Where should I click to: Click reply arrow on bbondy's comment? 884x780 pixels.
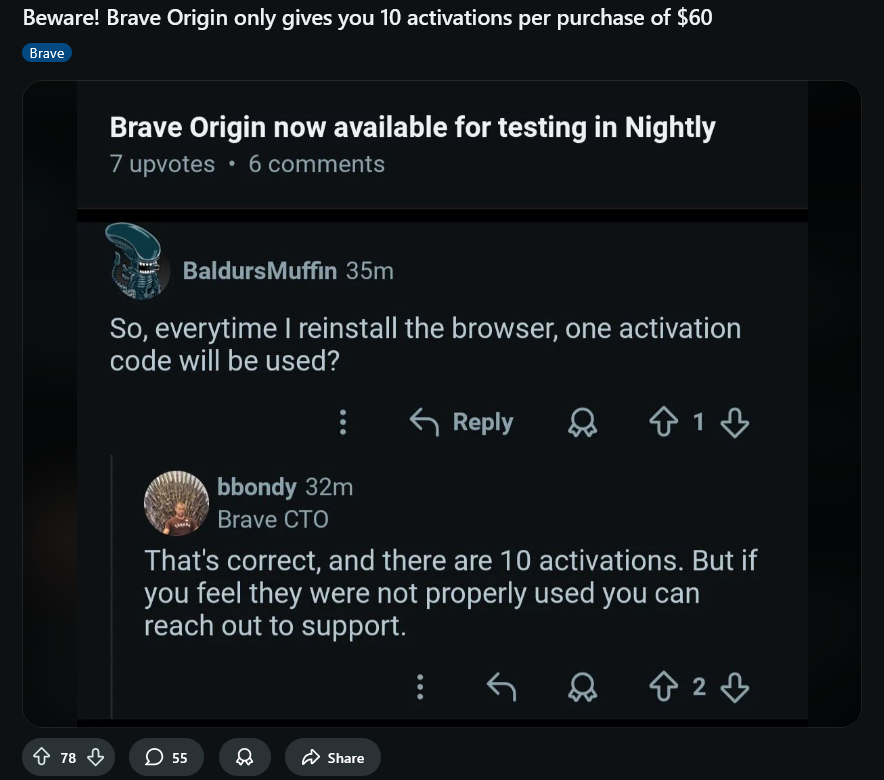(x=501, y=686)
